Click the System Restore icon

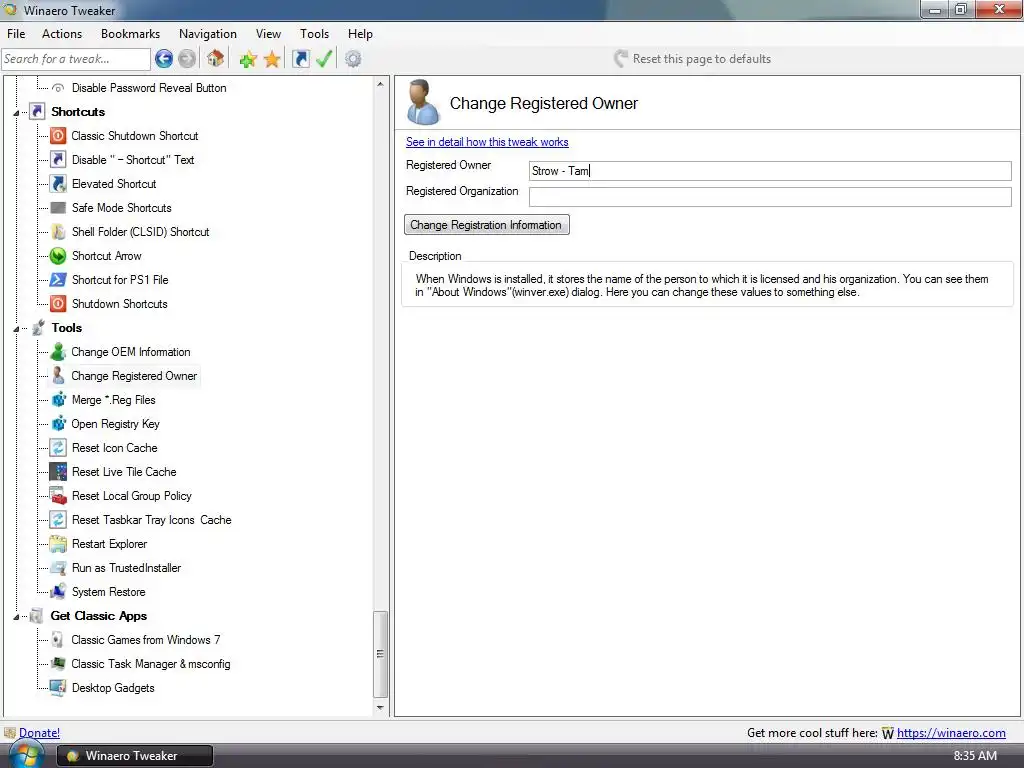click(58, 592)
